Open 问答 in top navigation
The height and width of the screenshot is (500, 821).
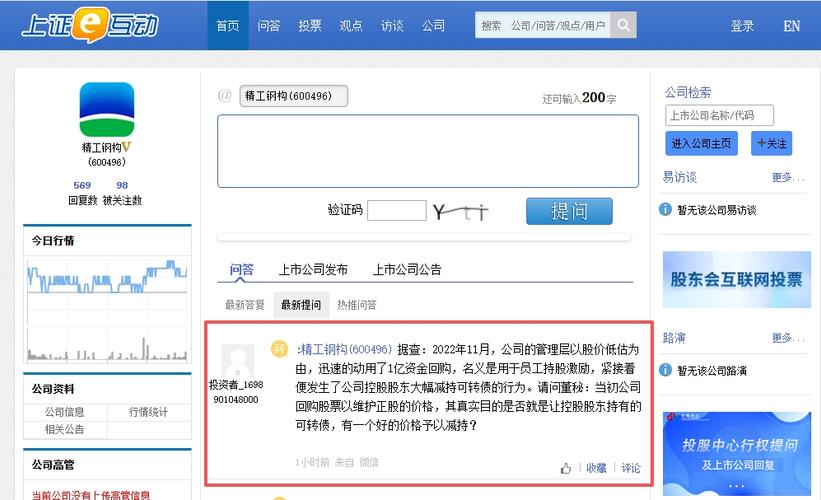coord(269,25)
